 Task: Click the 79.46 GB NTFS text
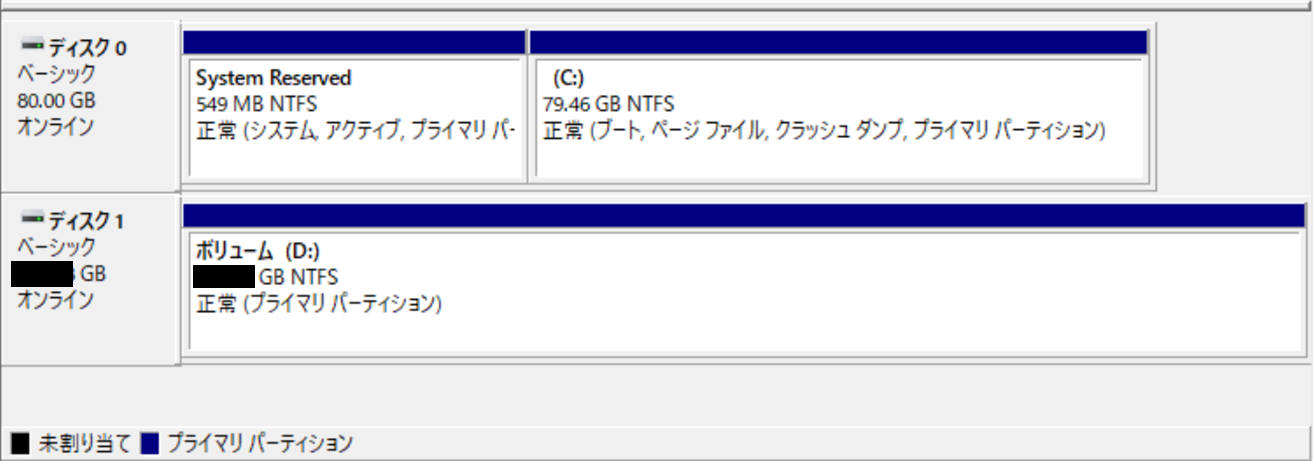pyautogui.click(x=608, y=104)
